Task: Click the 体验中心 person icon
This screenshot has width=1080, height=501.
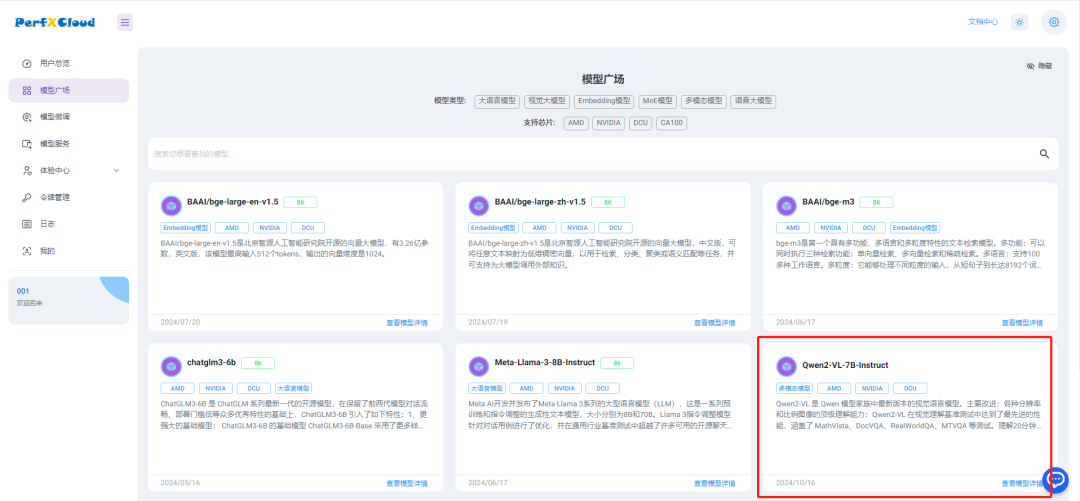Action: point(27,170)
